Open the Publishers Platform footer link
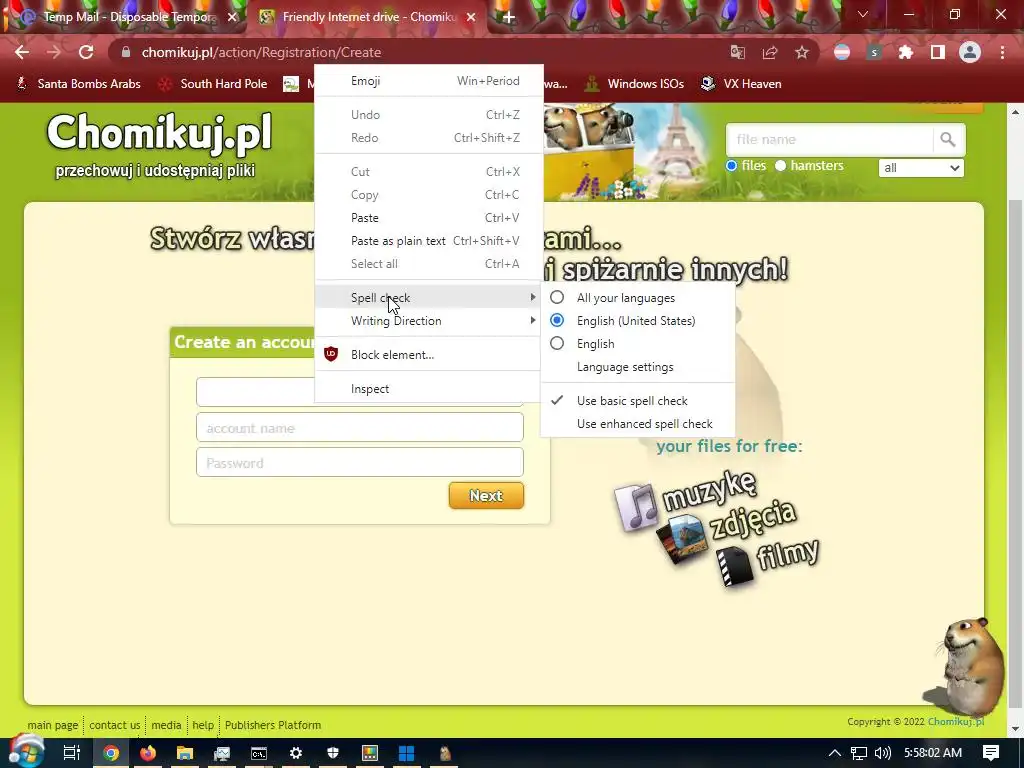 [x=273, y=725]
